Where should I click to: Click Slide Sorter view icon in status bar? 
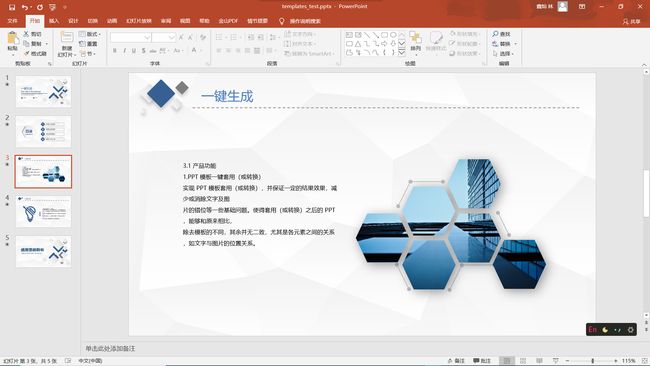click(x=523, y=361)
